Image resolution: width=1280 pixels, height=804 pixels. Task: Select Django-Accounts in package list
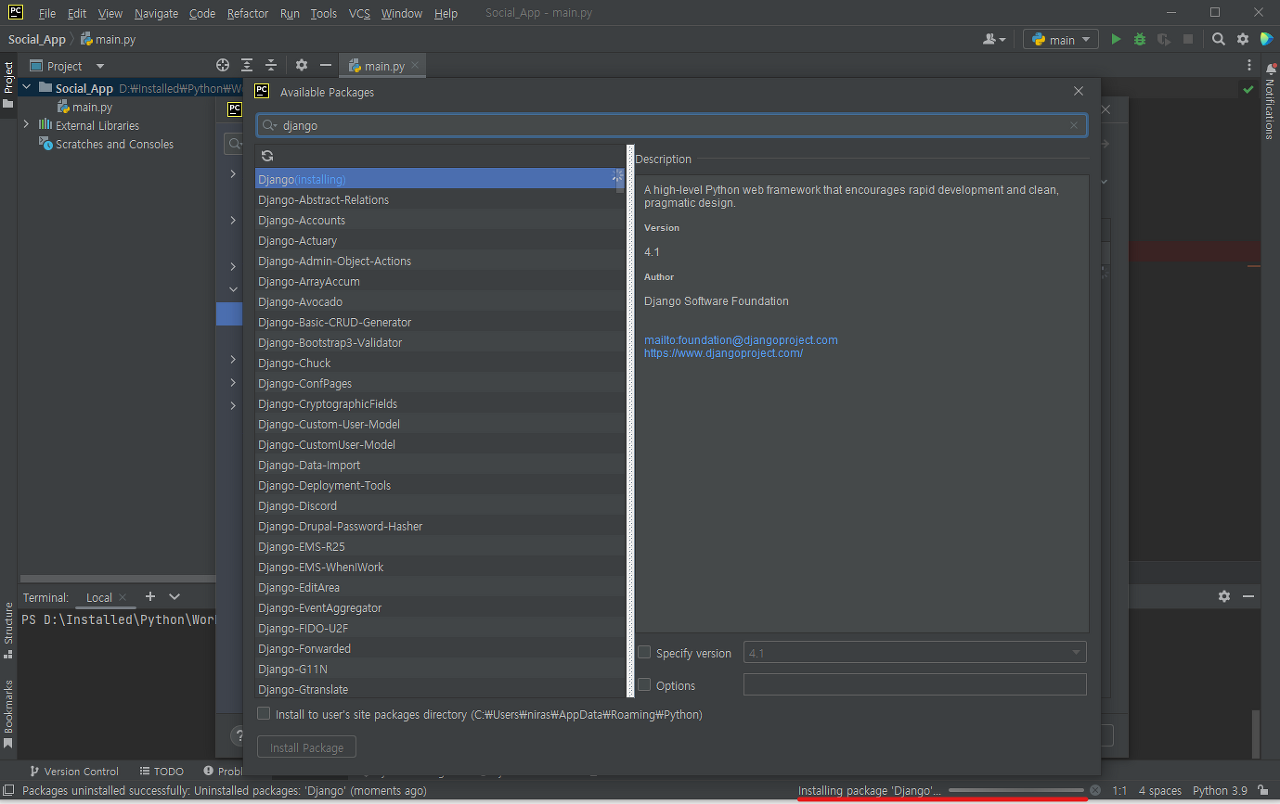point(439,220)
